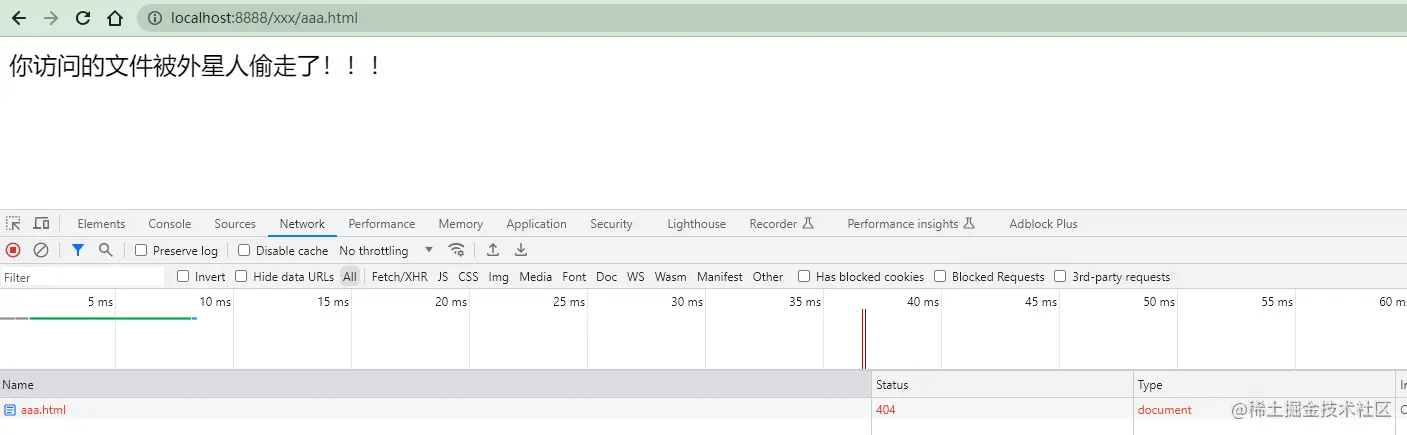Toggle the network filter funnel icon
1407x435 pixels.
pyautogui.click(x=78, y=250)
